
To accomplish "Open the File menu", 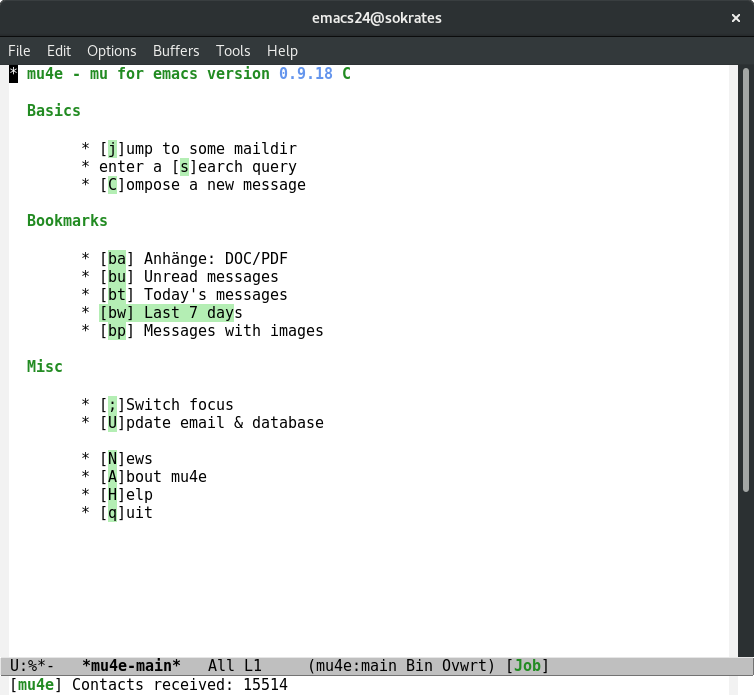I will coord(19,51).
